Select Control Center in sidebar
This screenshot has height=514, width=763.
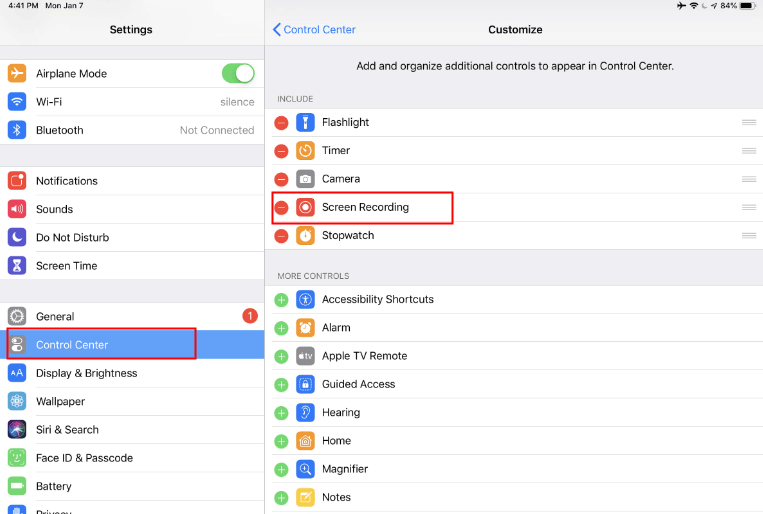132,345
